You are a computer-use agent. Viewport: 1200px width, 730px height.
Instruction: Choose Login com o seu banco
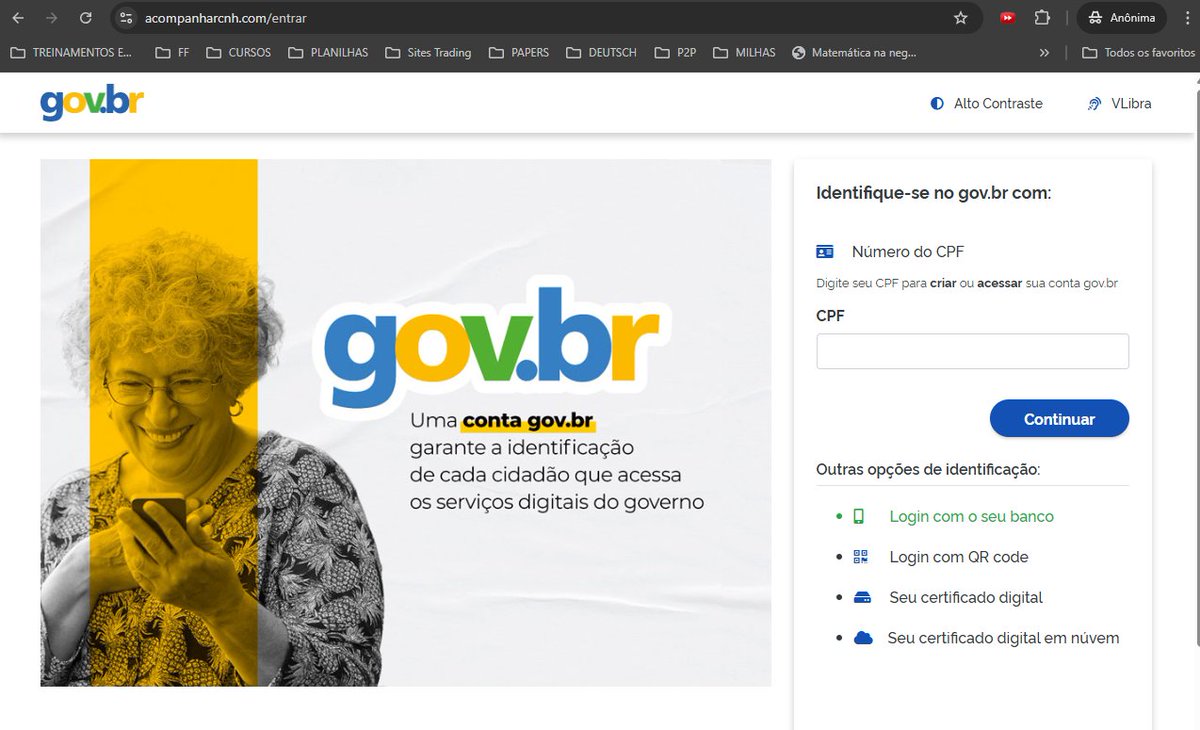tap(971, 516)
